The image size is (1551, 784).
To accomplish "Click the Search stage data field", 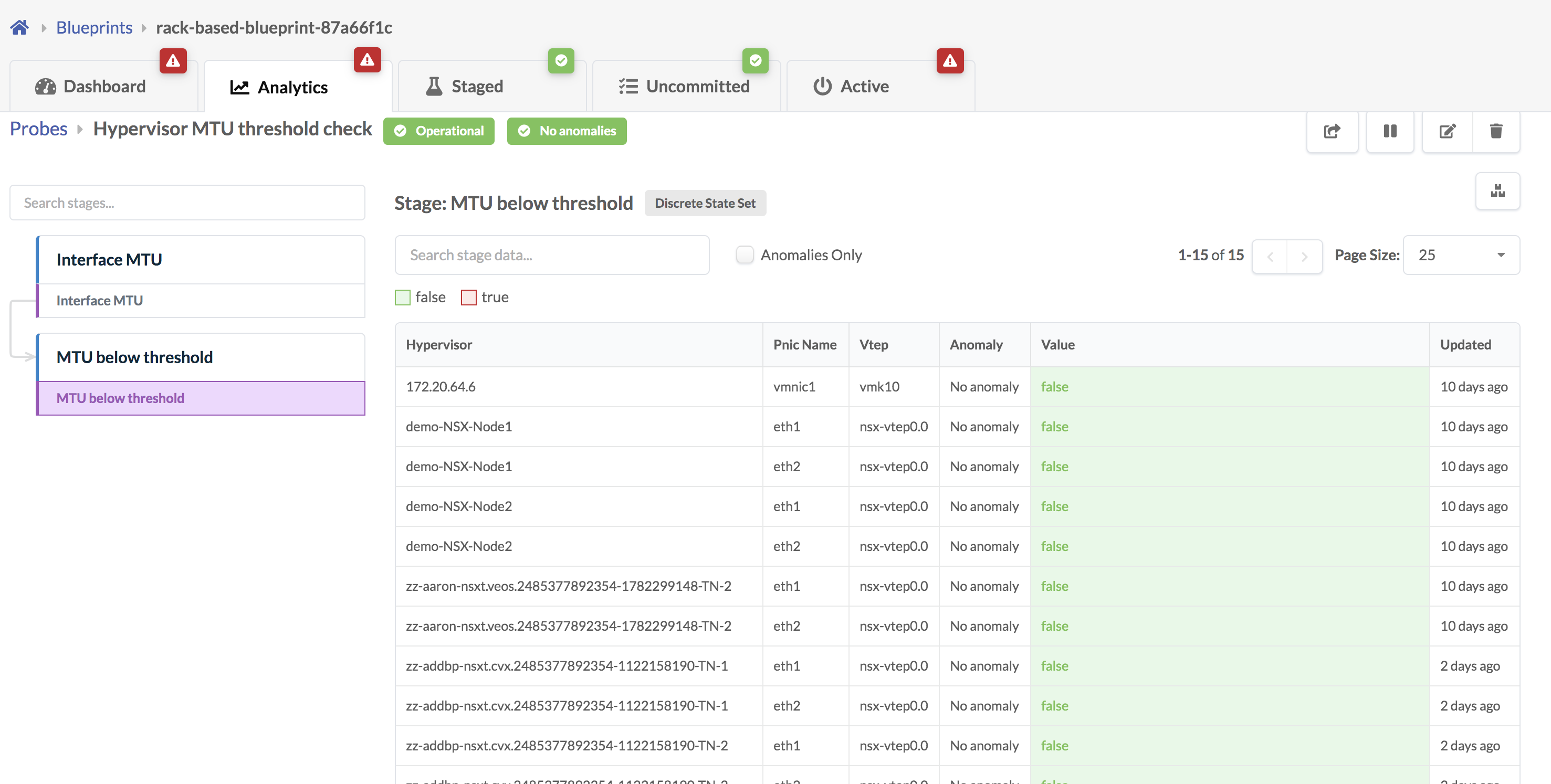I will point(551,255).
